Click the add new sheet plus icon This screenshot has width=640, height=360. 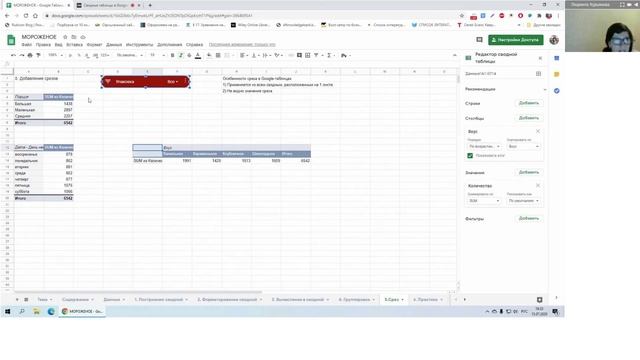pyautogui.click(x=17, y=300)
